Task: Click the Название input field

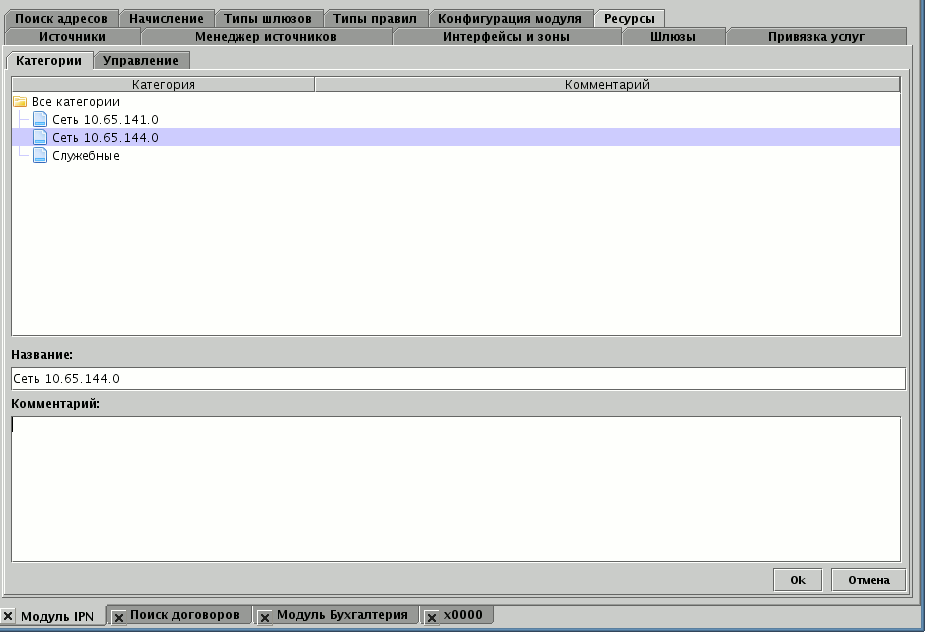Action: tap(458, 379)
